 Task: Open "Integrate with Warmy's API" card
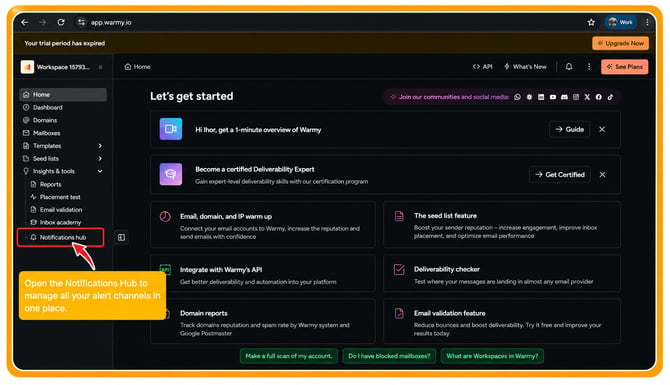[263, 273]
